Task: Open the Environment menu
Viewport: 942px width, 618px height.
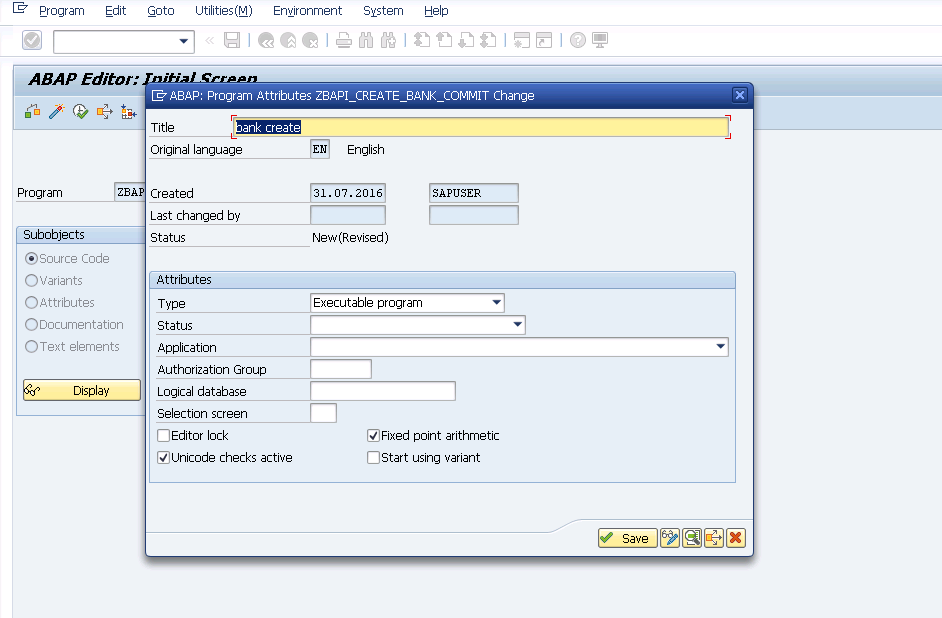Action: point(307,11)
